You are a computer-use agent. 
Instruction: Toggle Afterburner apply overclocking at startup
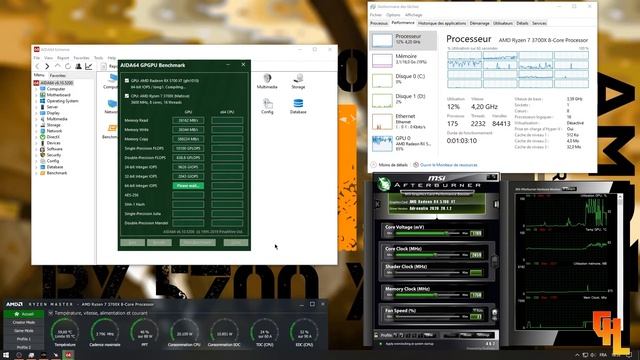pos(381,344)
